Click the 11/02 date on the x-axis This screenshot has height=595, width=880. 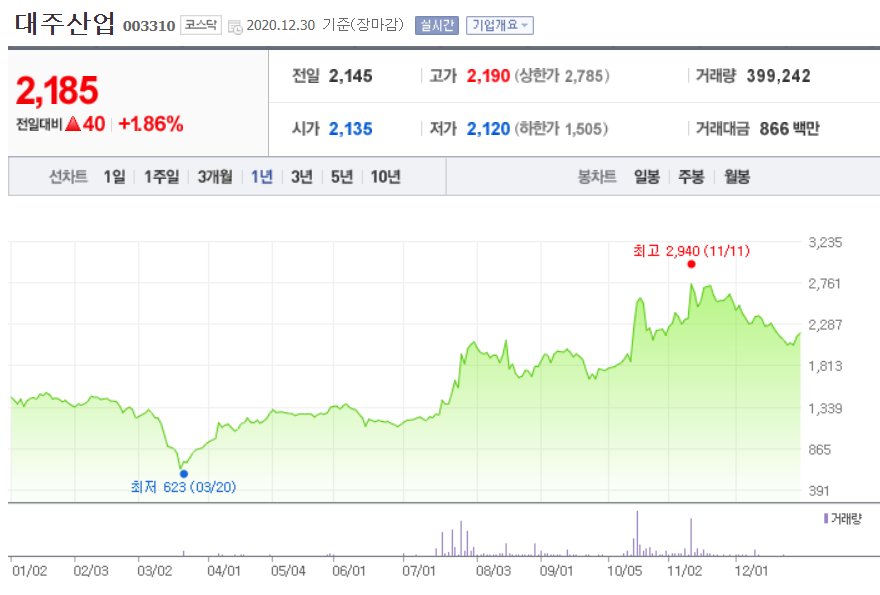(x=685, y=571)
